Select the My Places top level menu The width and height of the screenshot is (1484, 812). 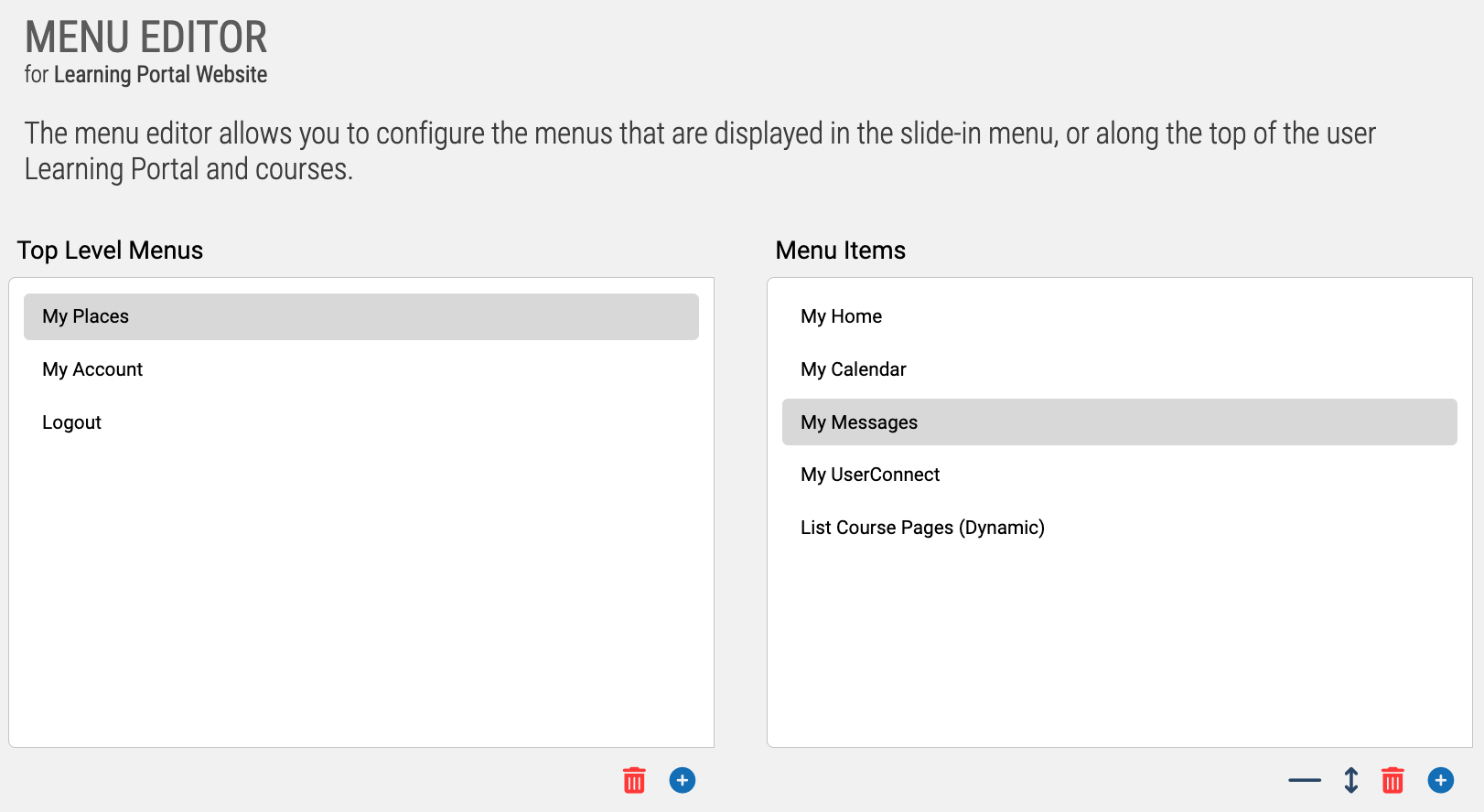click(361, 316)
